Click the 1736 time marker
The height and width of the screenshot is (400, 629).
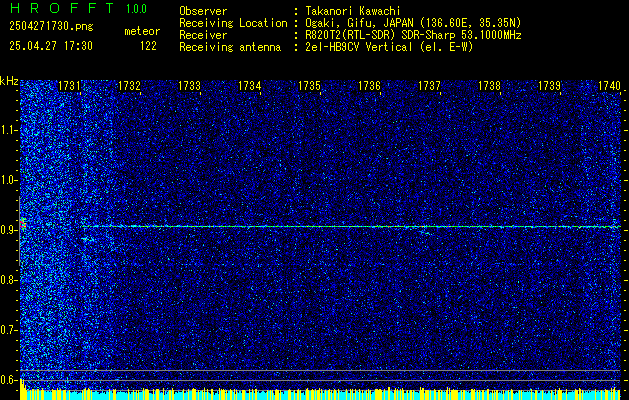pyautogui.click(x=369, y=85)
